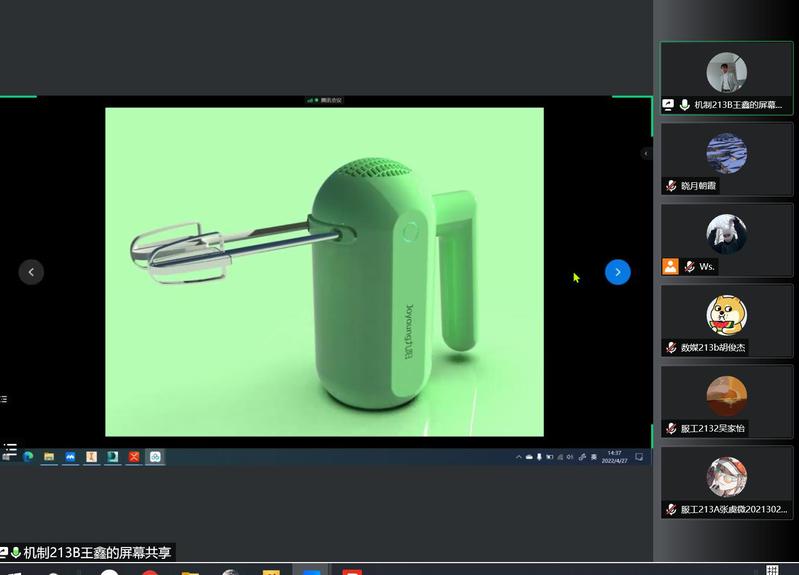Expand hidden tray icons chevron in shared taskbar
This screenshot has width=799, height=575.
click(x=519, y=457)
